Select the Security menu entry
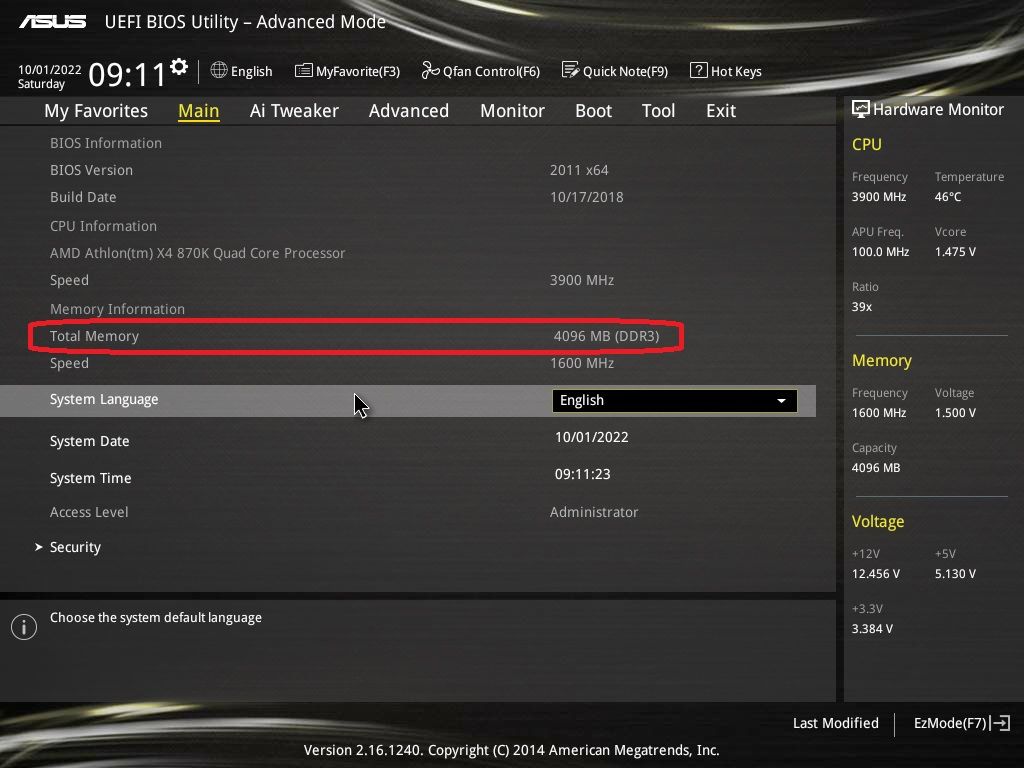The image size is (1024, 768). (75, 547)
